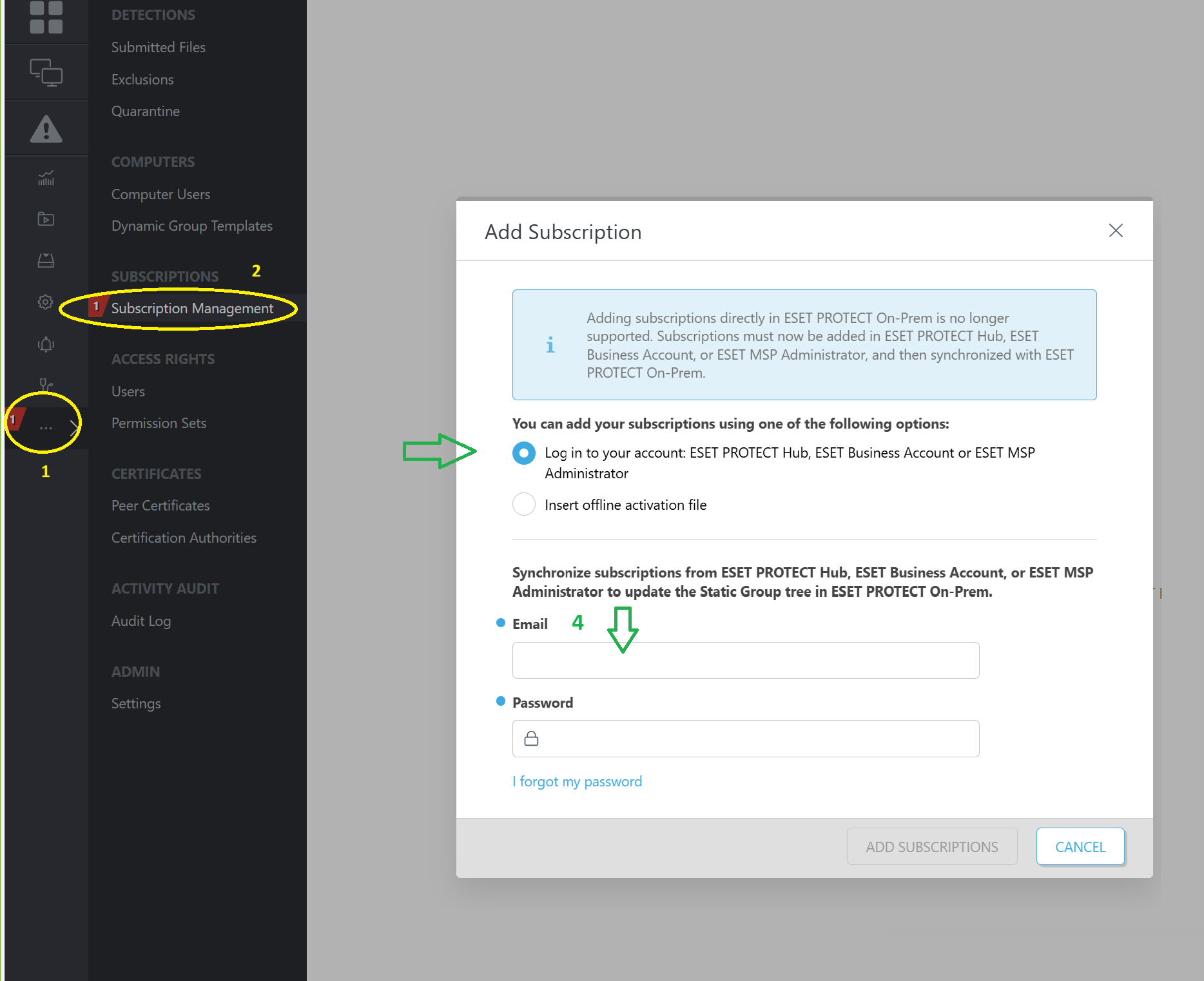Click I forgot my password link

click(577, 782)
